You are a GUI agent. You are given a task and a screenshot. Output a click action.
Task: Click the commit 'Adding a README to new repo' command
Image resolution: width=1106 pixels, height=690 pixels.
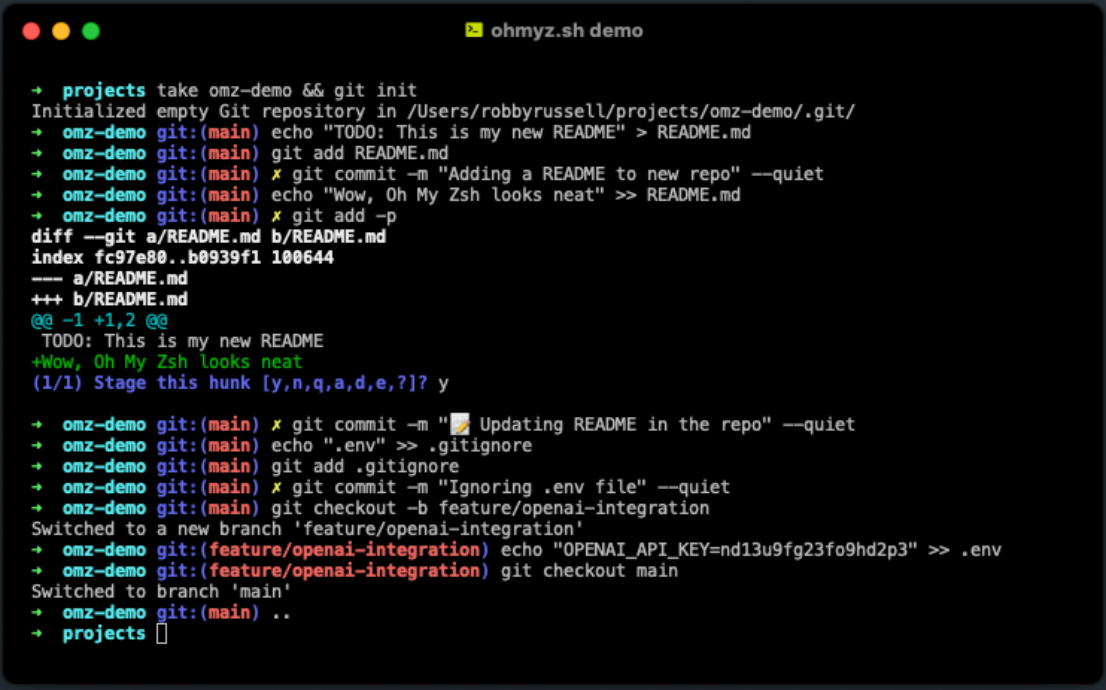click(x=558, y=174)
